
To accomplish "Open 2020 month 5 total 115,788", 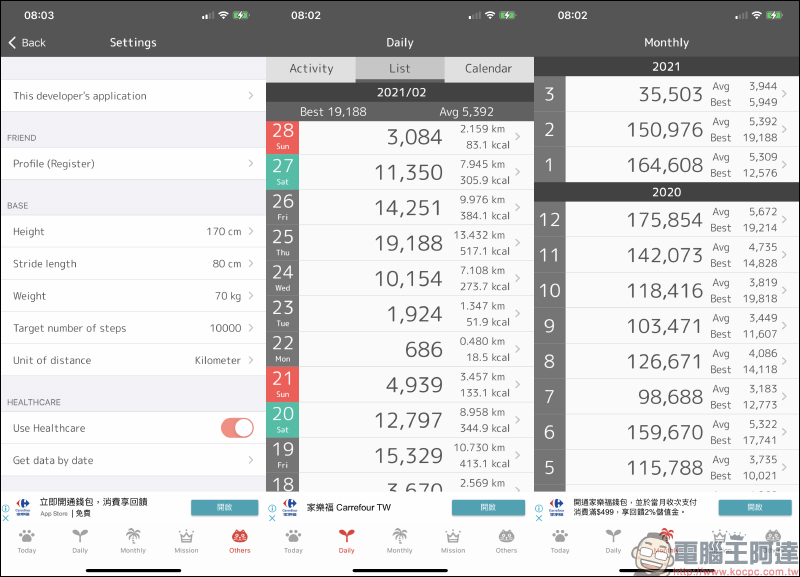I will point(666,467).
